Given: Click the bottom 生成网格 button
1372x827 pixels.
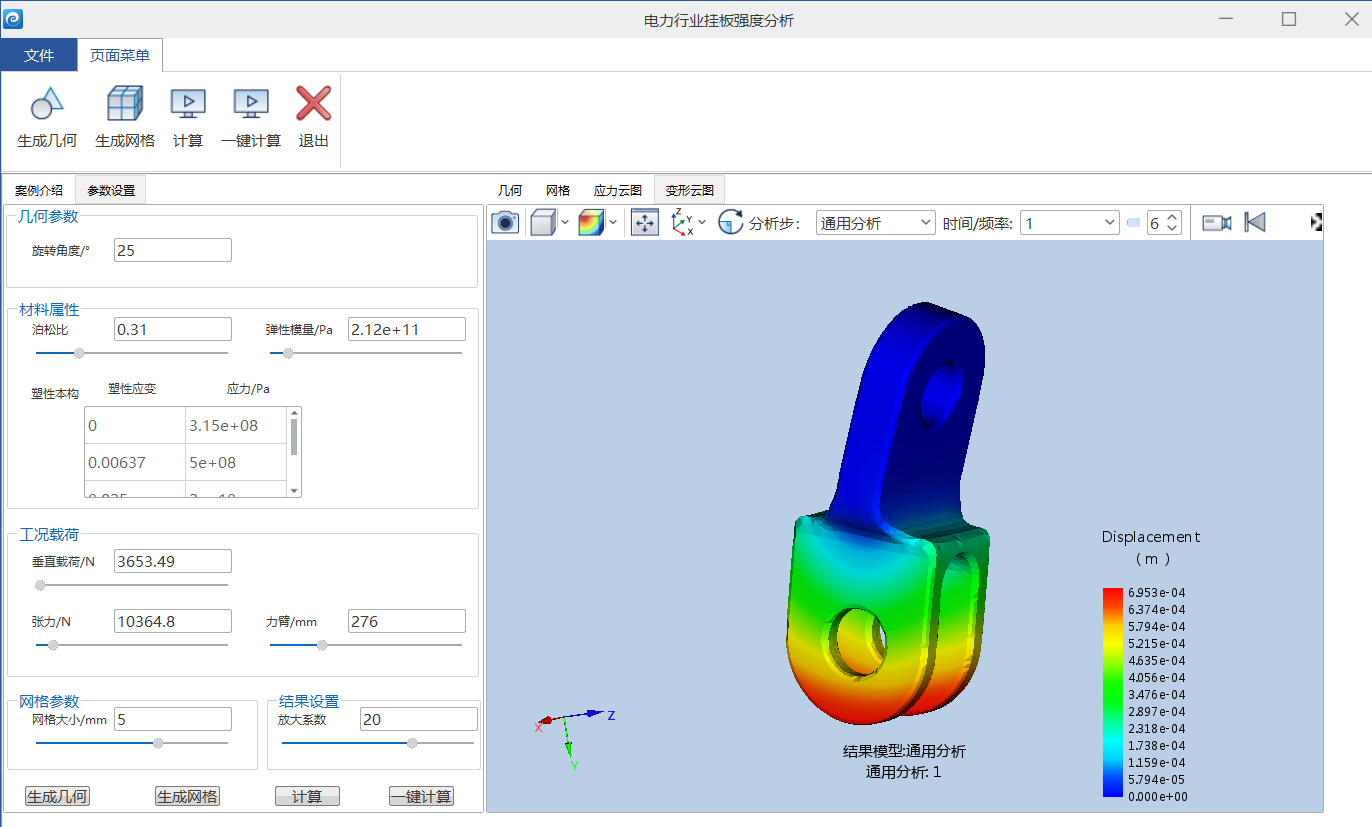Looking at the screenshot, I should point(187,797).
